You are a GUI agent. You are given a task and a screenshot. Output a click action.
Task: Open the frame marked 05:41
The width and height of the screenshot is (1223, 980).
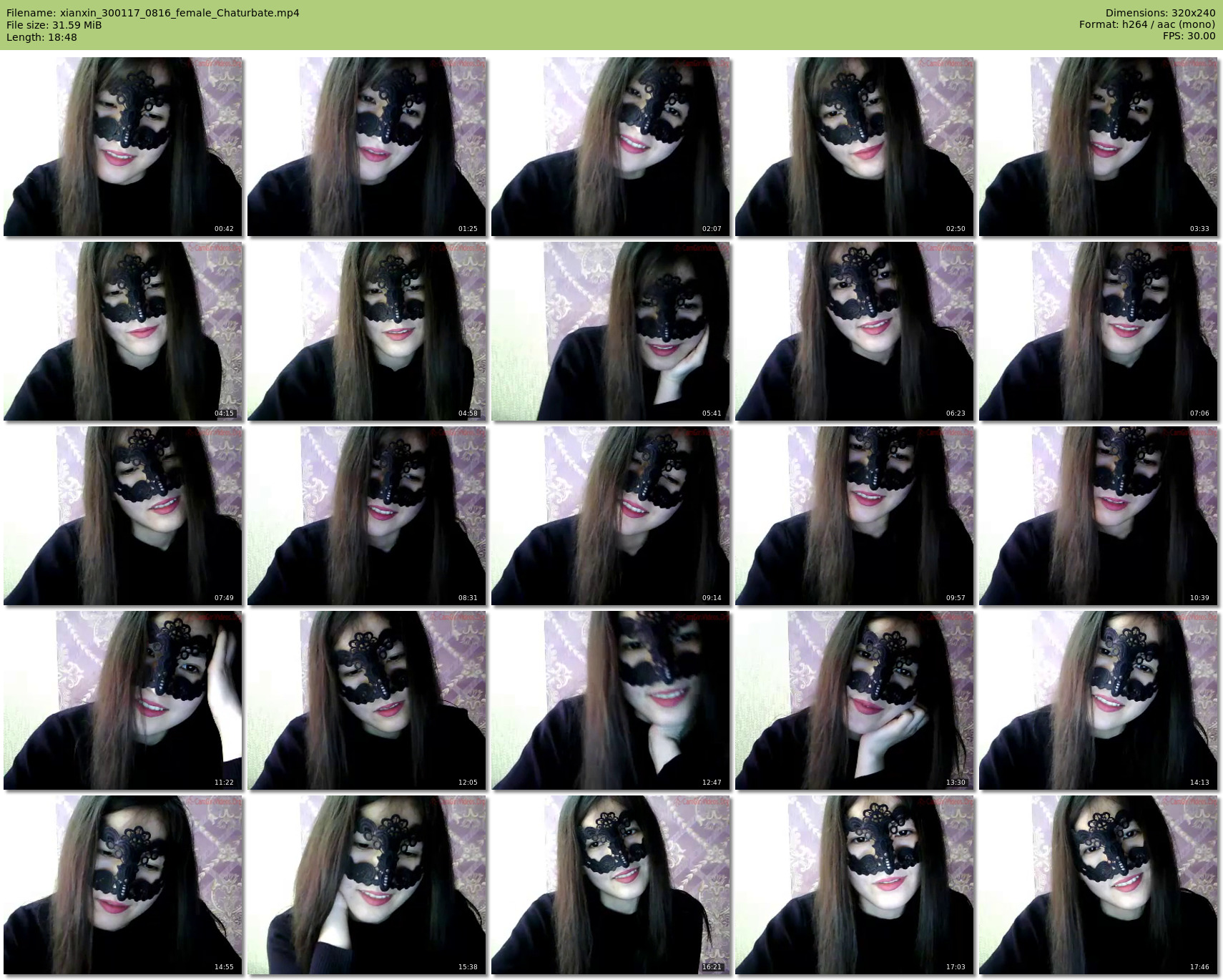pyautogui.click(x=611, y=331)
